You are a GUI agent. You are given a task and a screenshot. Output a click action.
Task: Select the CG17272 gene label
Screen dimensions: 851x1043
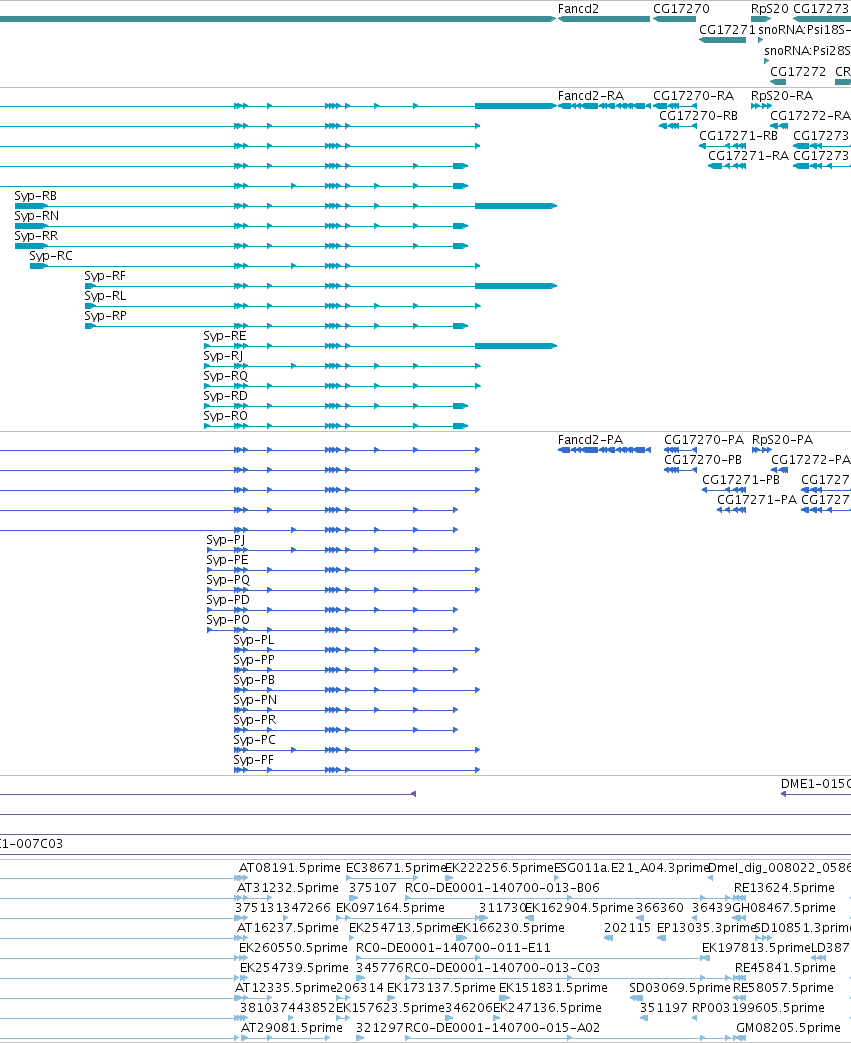click(798, 72)
